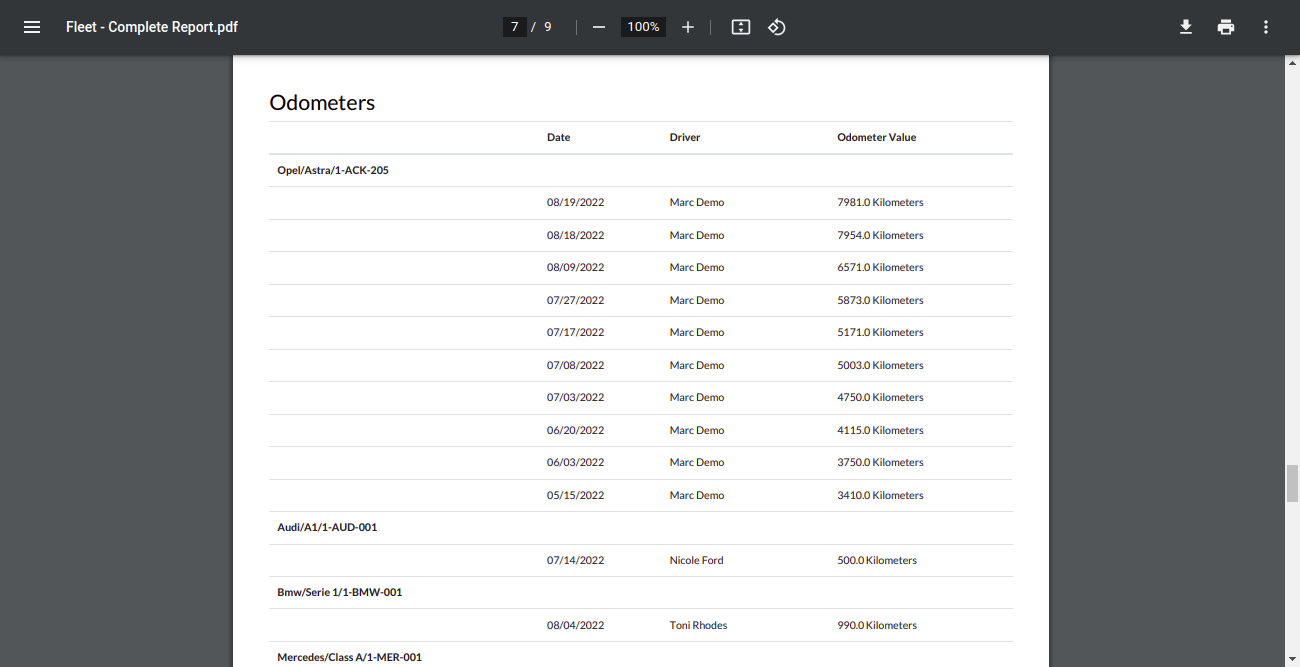1300x667 pixels.
Task: Click the 100% zoom level field
Action: click(643, 27)
